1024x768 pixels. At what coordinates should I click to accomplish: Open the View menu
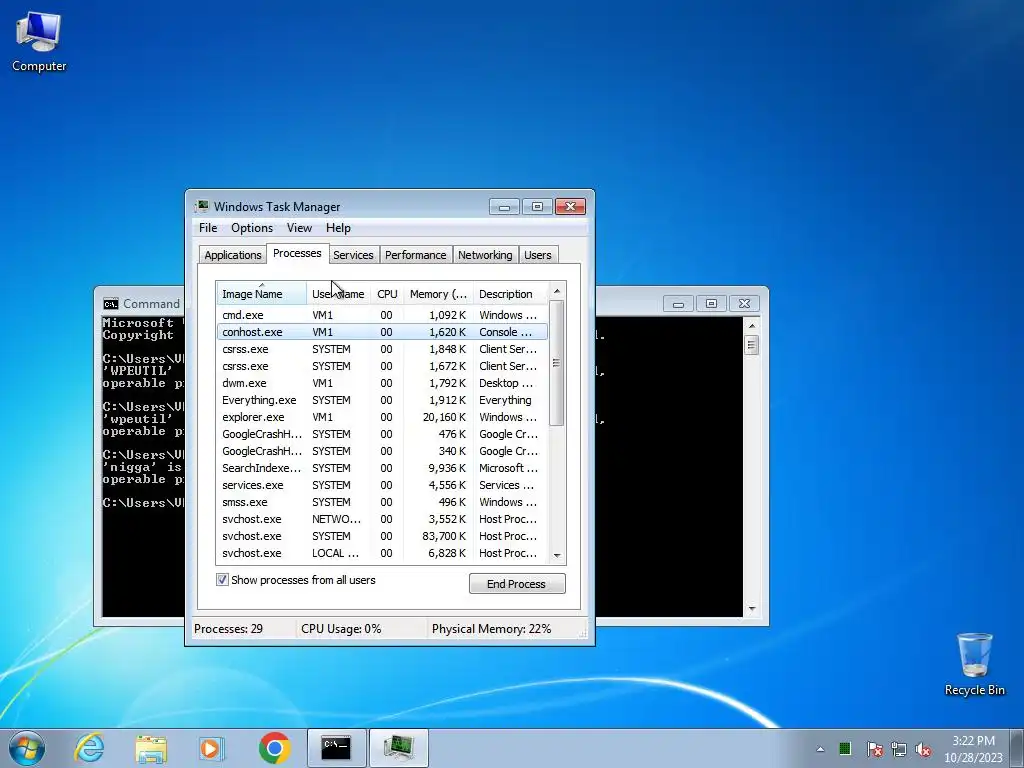(x=299, y=228)
